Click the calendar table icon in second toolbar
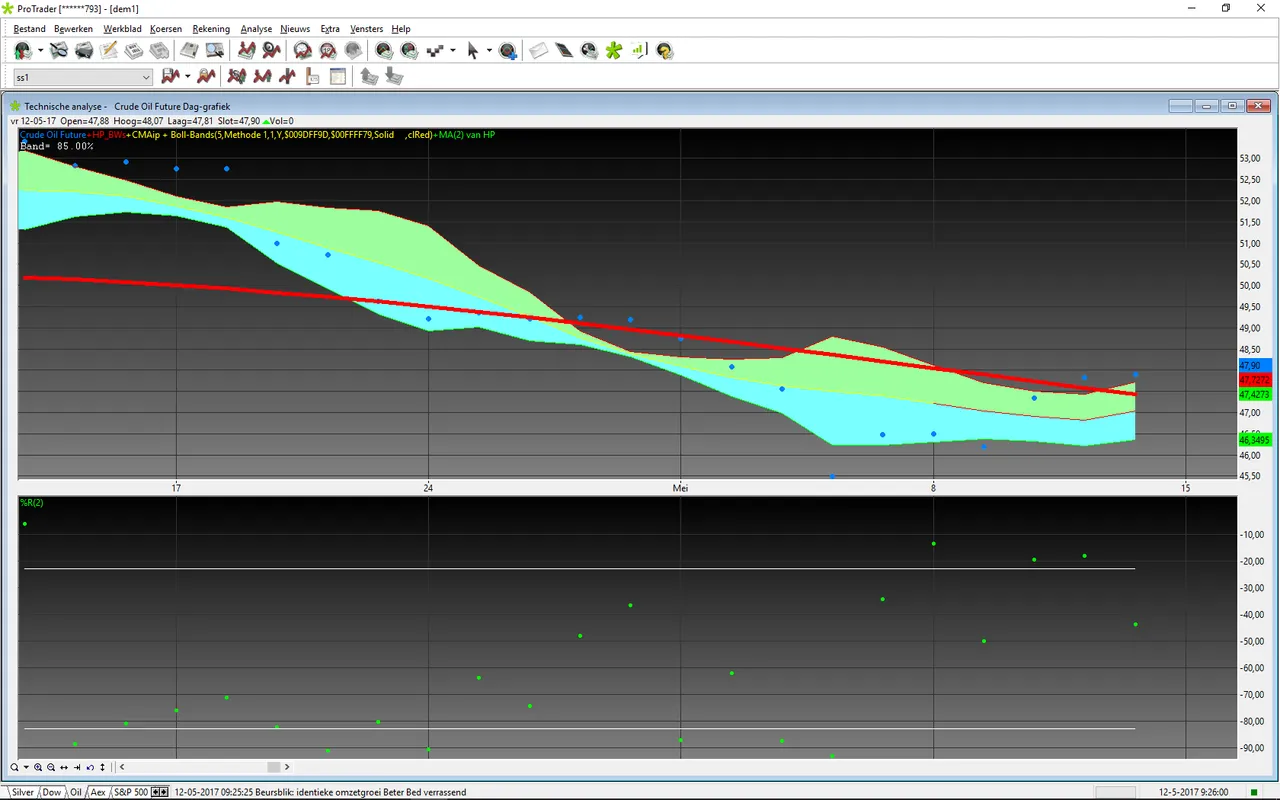The image size is (1280, 800). pyautogui.click(x=338, y=76)
